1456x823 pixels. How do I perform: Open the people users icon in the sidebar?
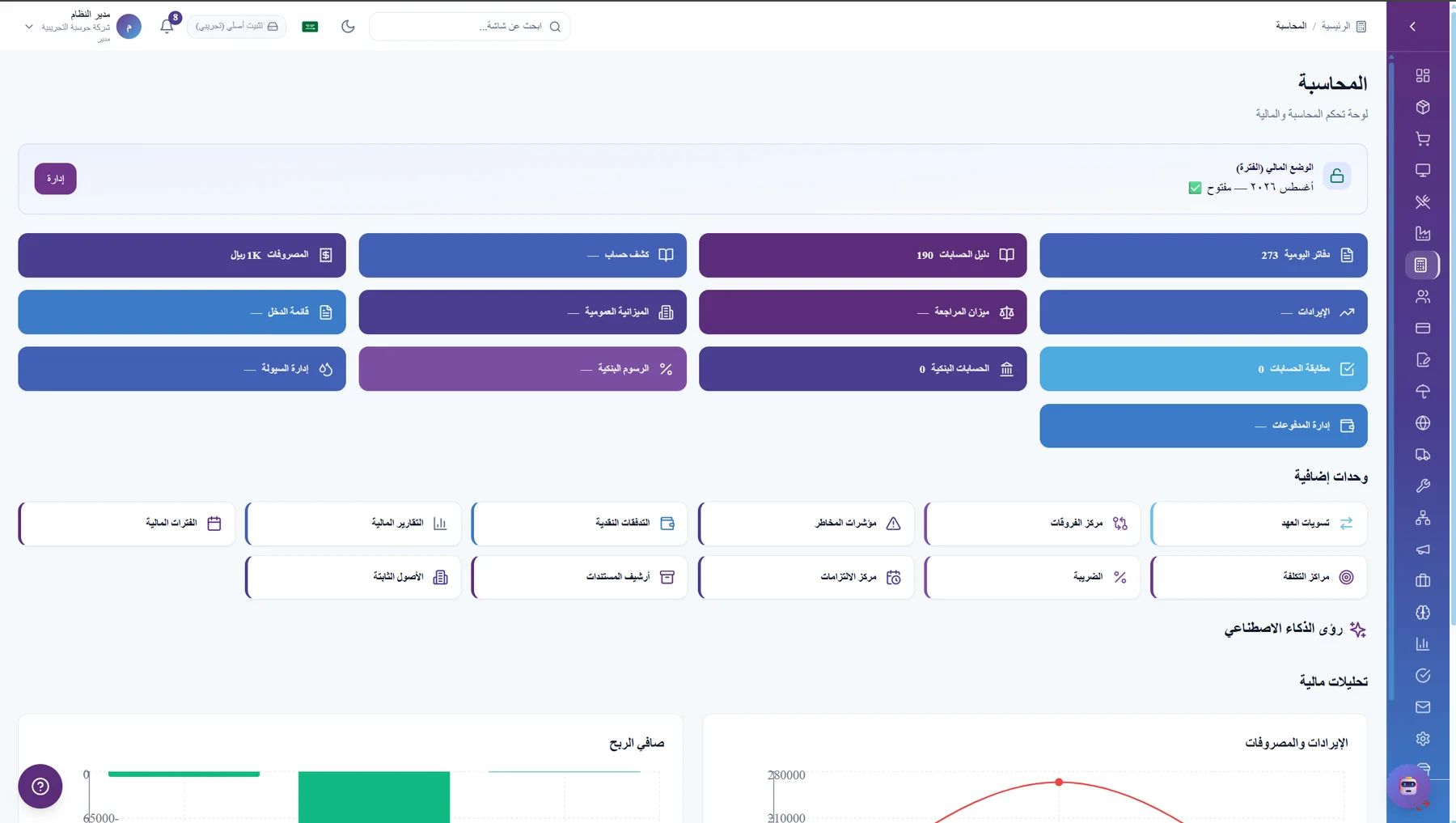tap(1423, 296)
